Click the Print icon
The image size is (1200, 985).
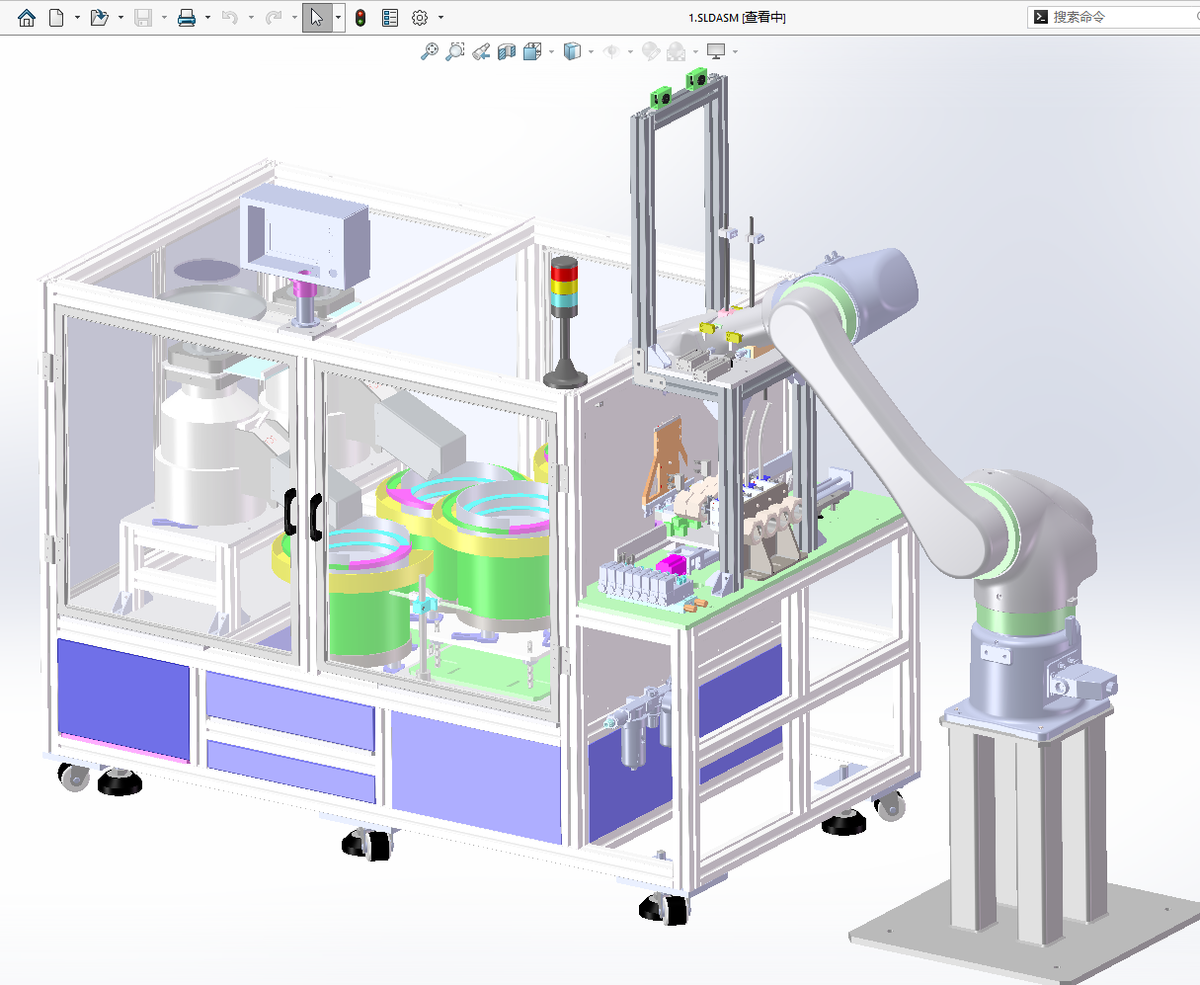pos(186,17)
